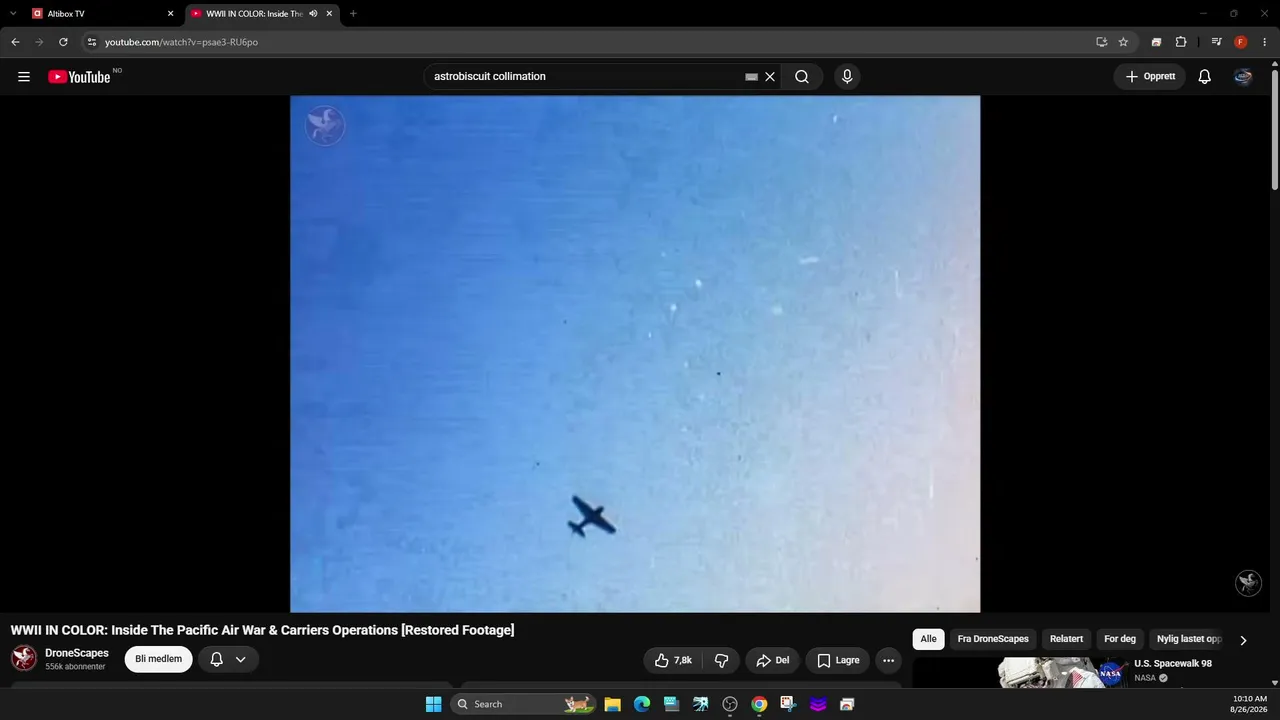Open the Chrome profile F avatar
1280x720 pixels.
(x=1241, y=42)
